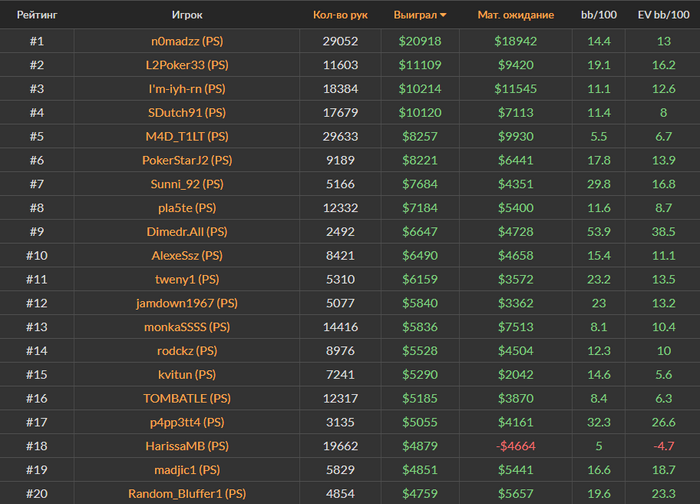Sort by Мат. ожидание column header
Image resolution: width=700 pixels, height=504 pixels.
[x=515, y=16]
